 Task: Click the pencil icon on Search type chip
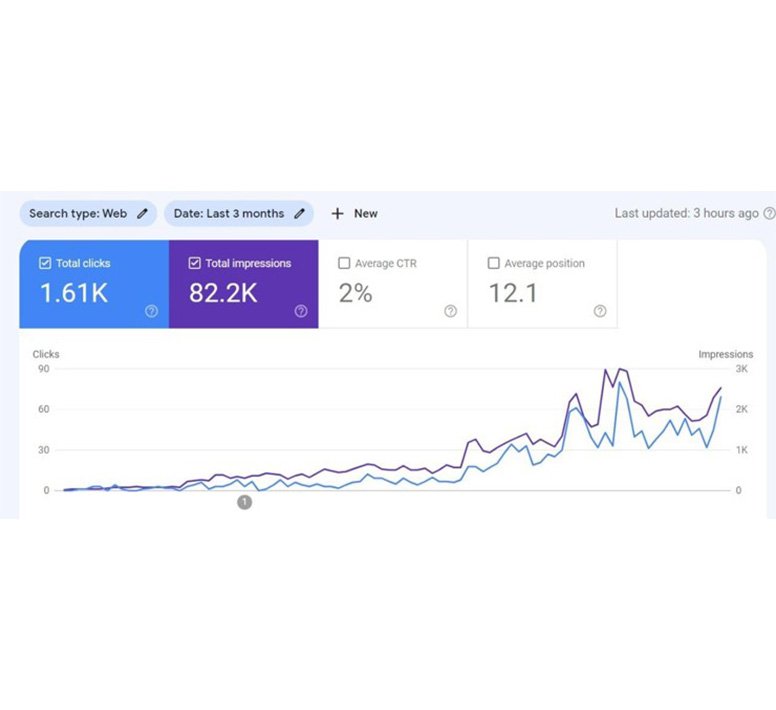(143, 213)
